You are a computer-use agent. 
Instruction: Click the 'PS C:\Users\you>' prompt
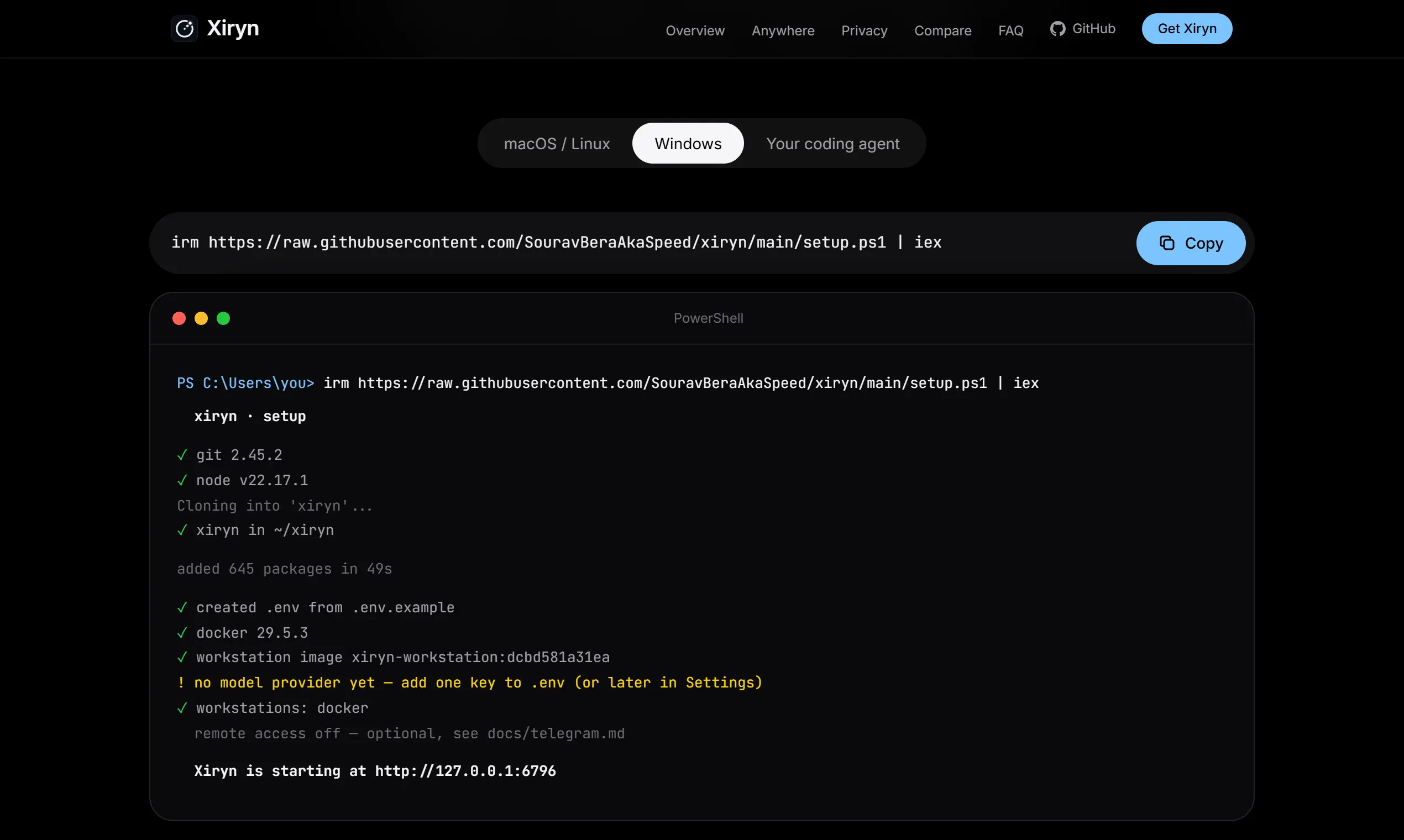(x=245, y=383)
